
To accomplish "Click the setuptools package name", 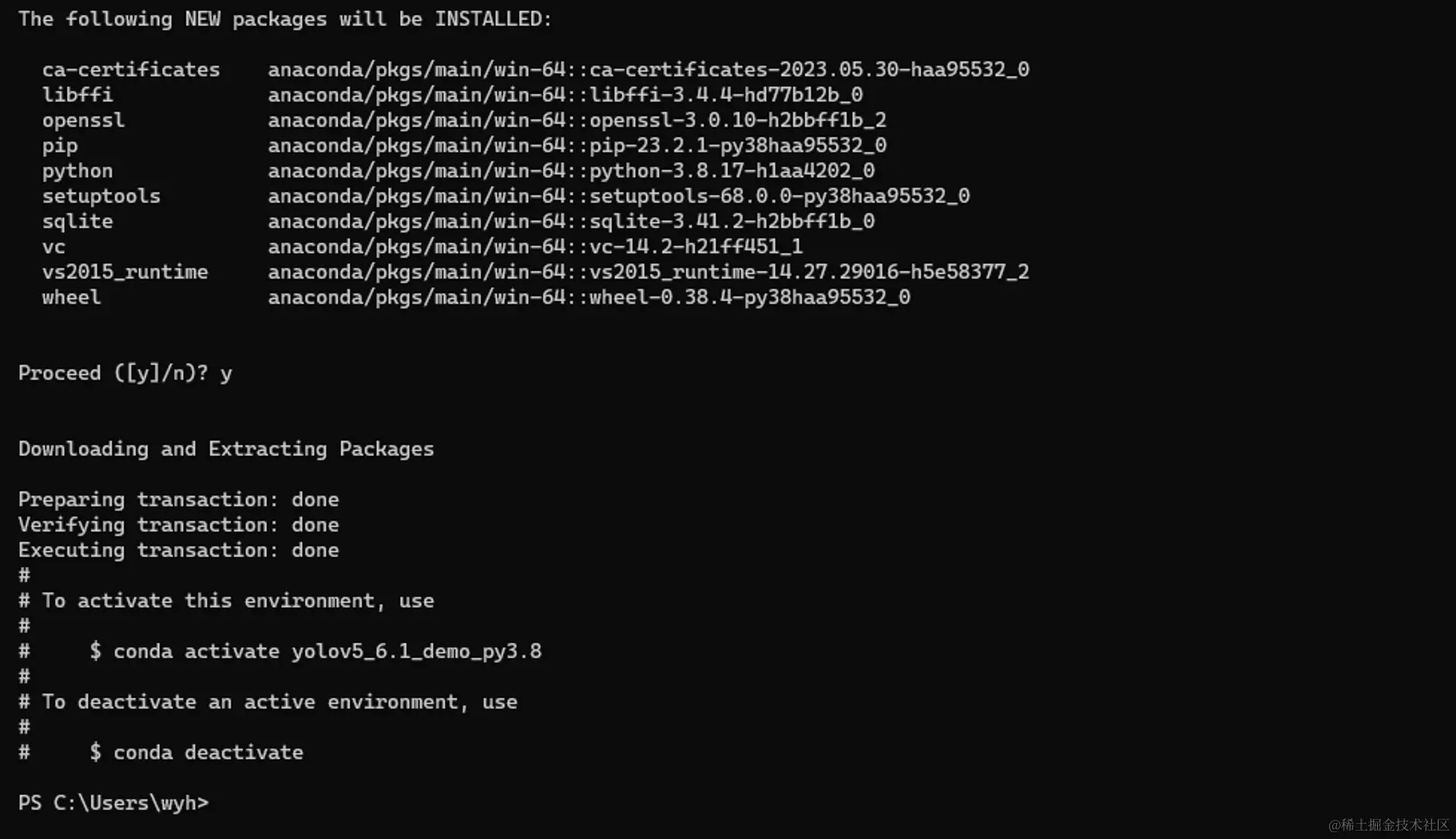I will pyautogui.click(x=101, y=196).
